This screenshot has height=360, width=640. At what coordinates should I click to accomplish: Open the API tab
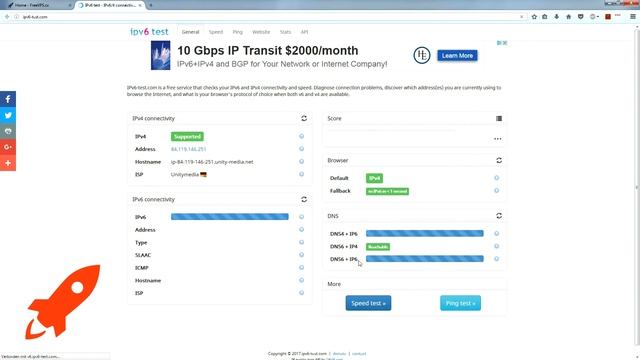click(x=304, y=32)
